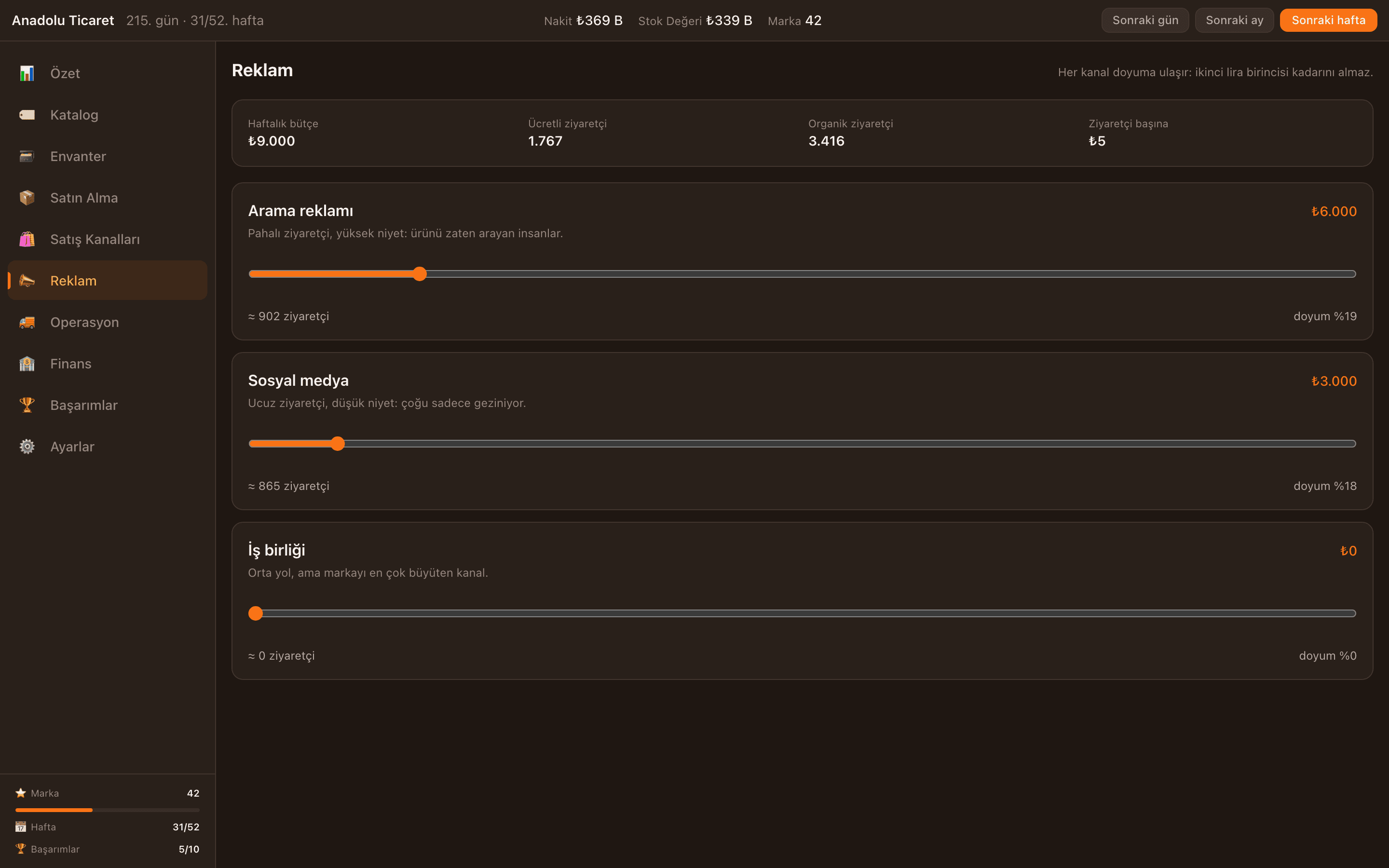1389x868 pixels.
Task: Click the Satış Kanalları shopping bags icon
Action: [27, 239]
